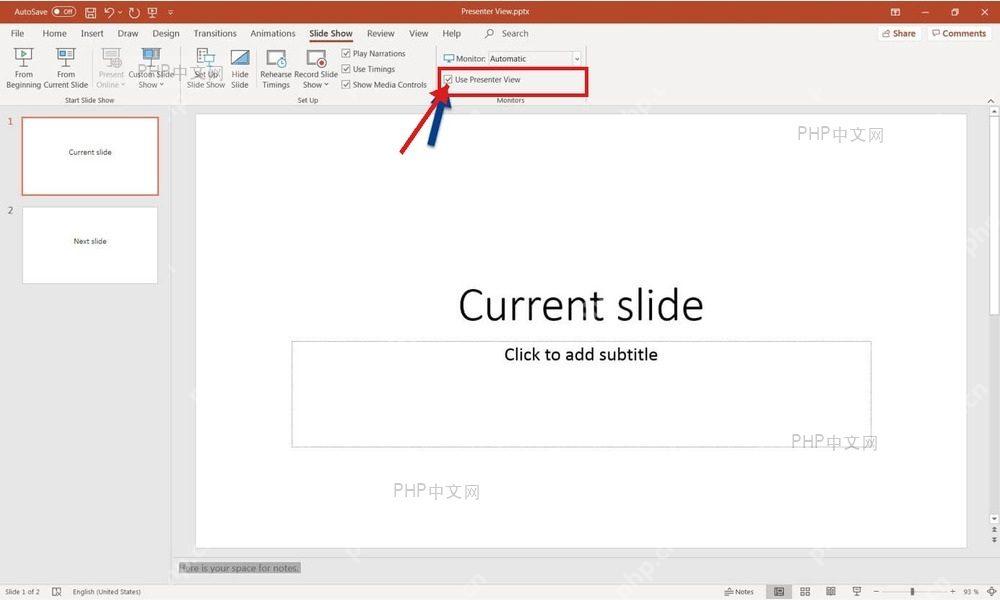Click the 93% zoom level
This screenshot has height=600, width=1000.
(x=971, y=592)
